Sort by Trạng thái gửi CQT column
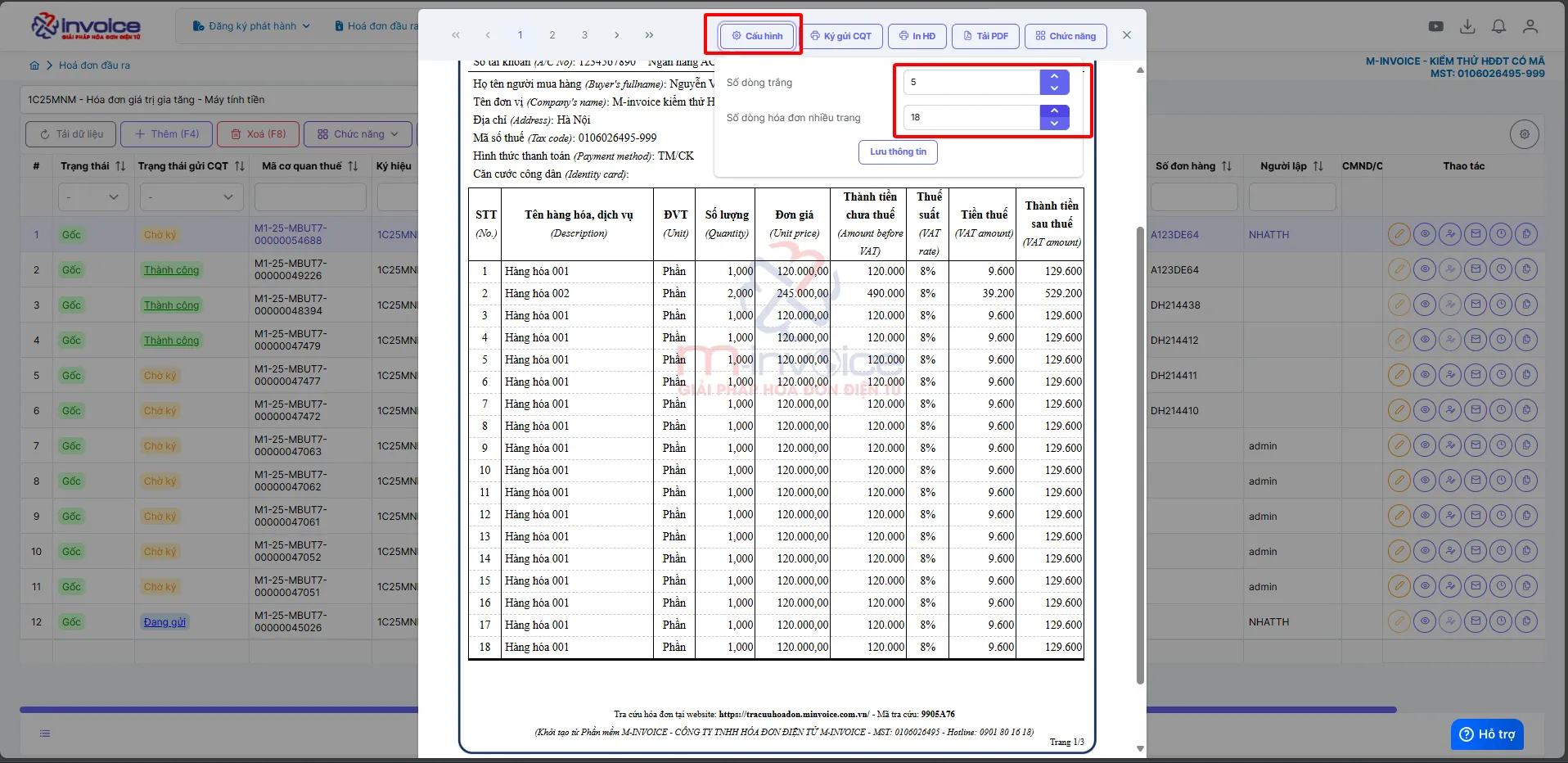This screenshot has width=1568, height=763. click(x=240, y=166)
